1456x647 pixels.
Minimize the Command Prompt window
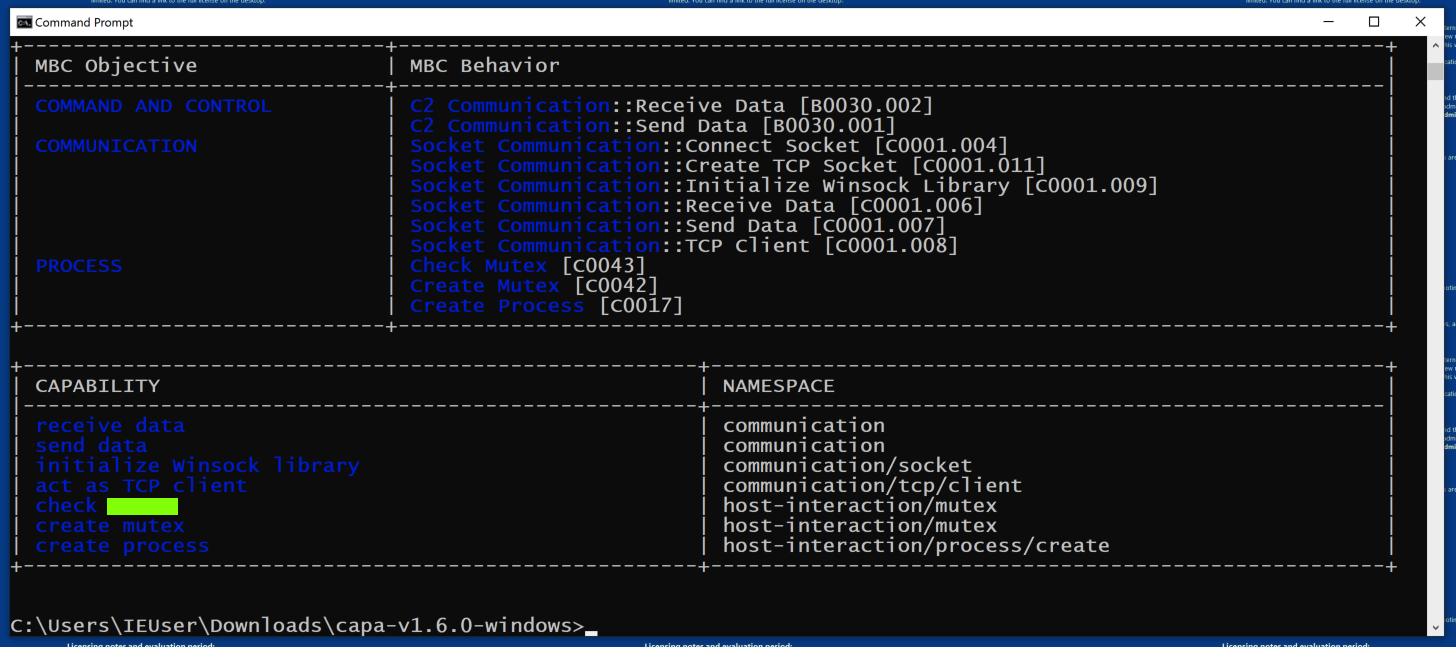click(1328, 22)
